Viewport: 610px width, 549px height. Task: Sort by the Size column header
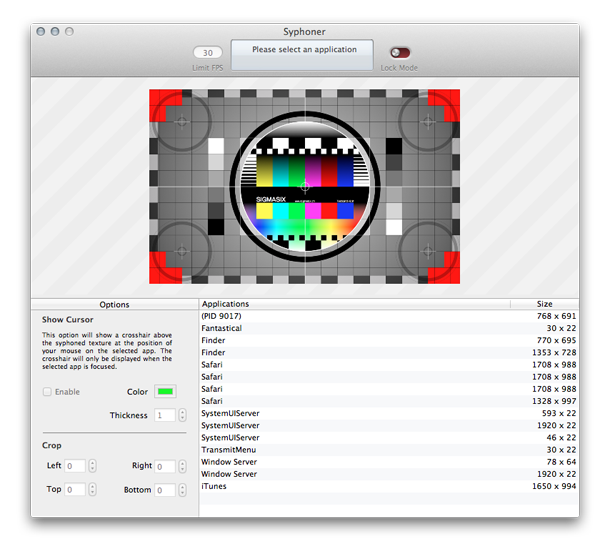[544, 304]
